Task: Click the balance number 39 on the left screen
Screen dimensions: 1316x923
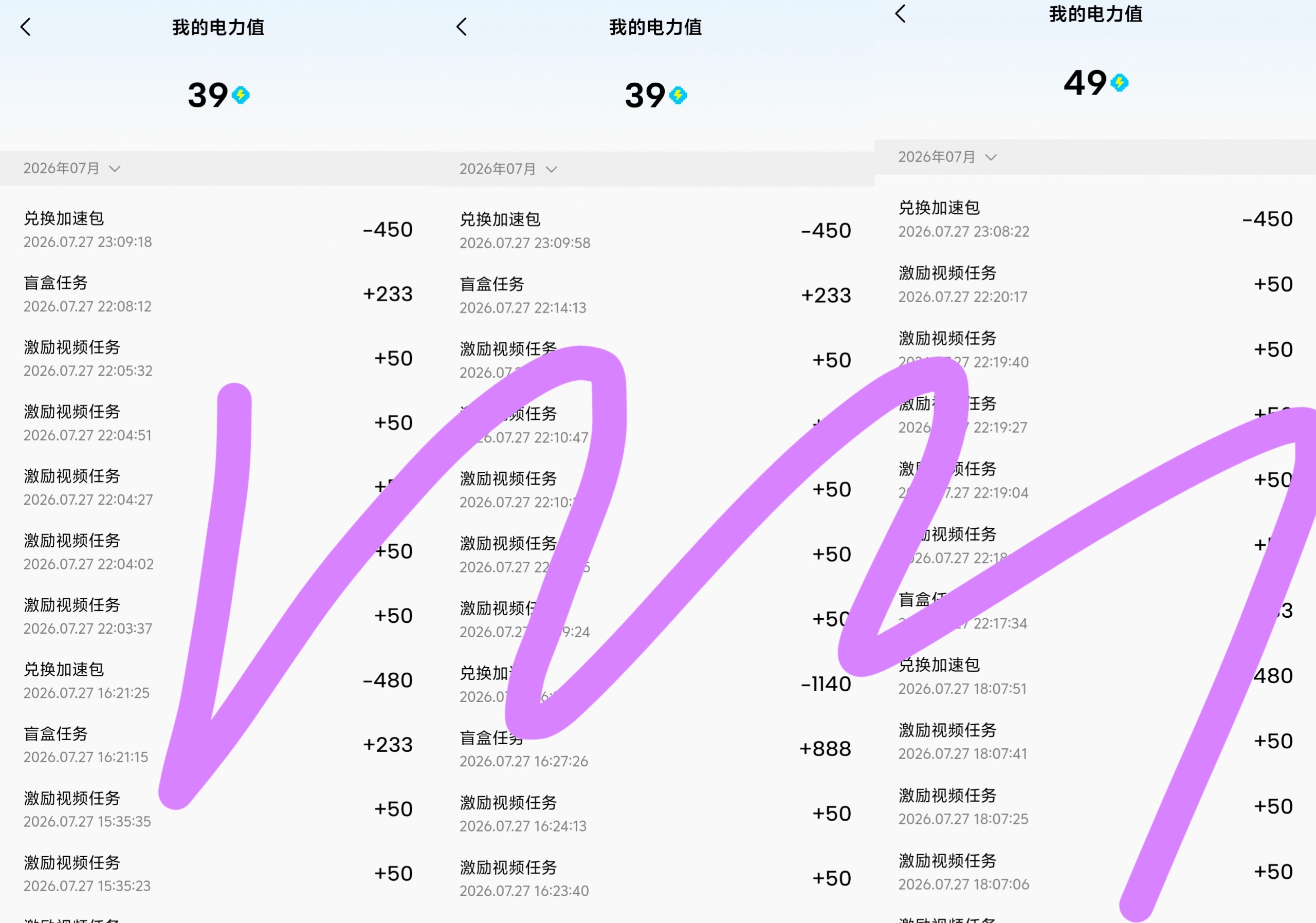Action: click(208, 95)
